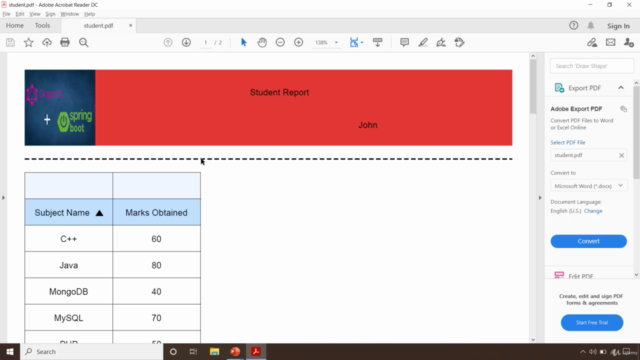Screen dimensions: 640x360
Task: Click the Convert button
Action: [x=589, y=241]
